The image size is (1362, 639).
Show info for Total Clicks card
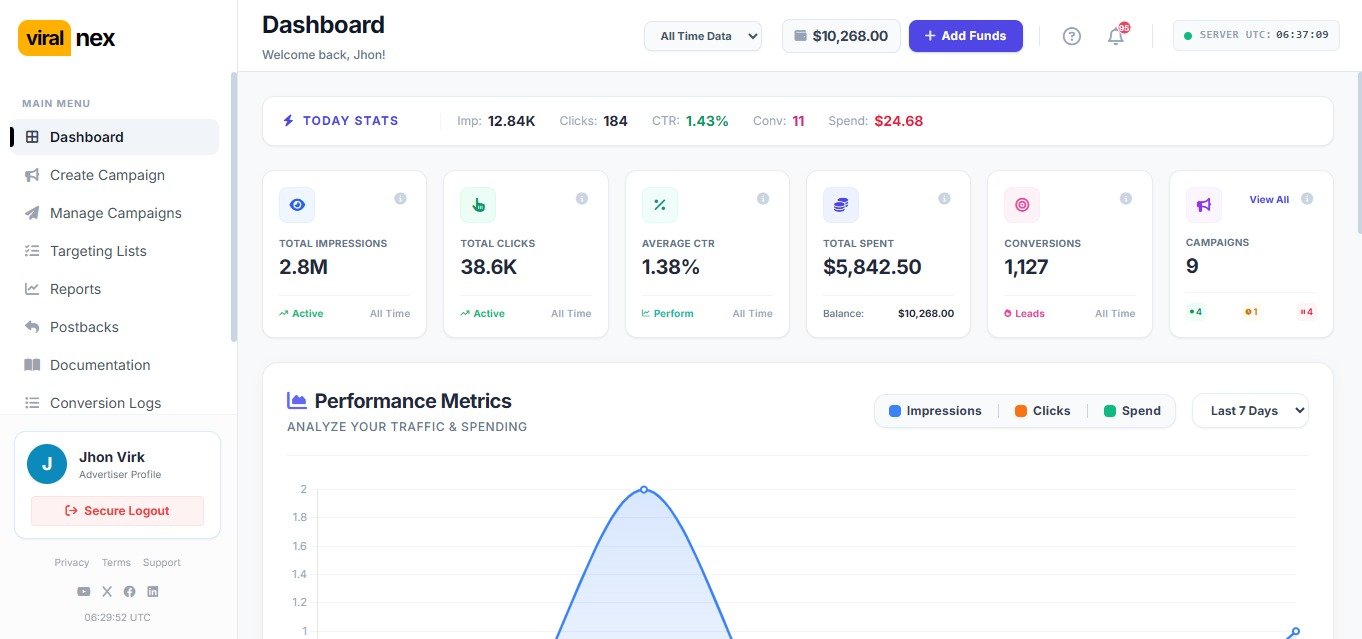click(x=582, y=199)
